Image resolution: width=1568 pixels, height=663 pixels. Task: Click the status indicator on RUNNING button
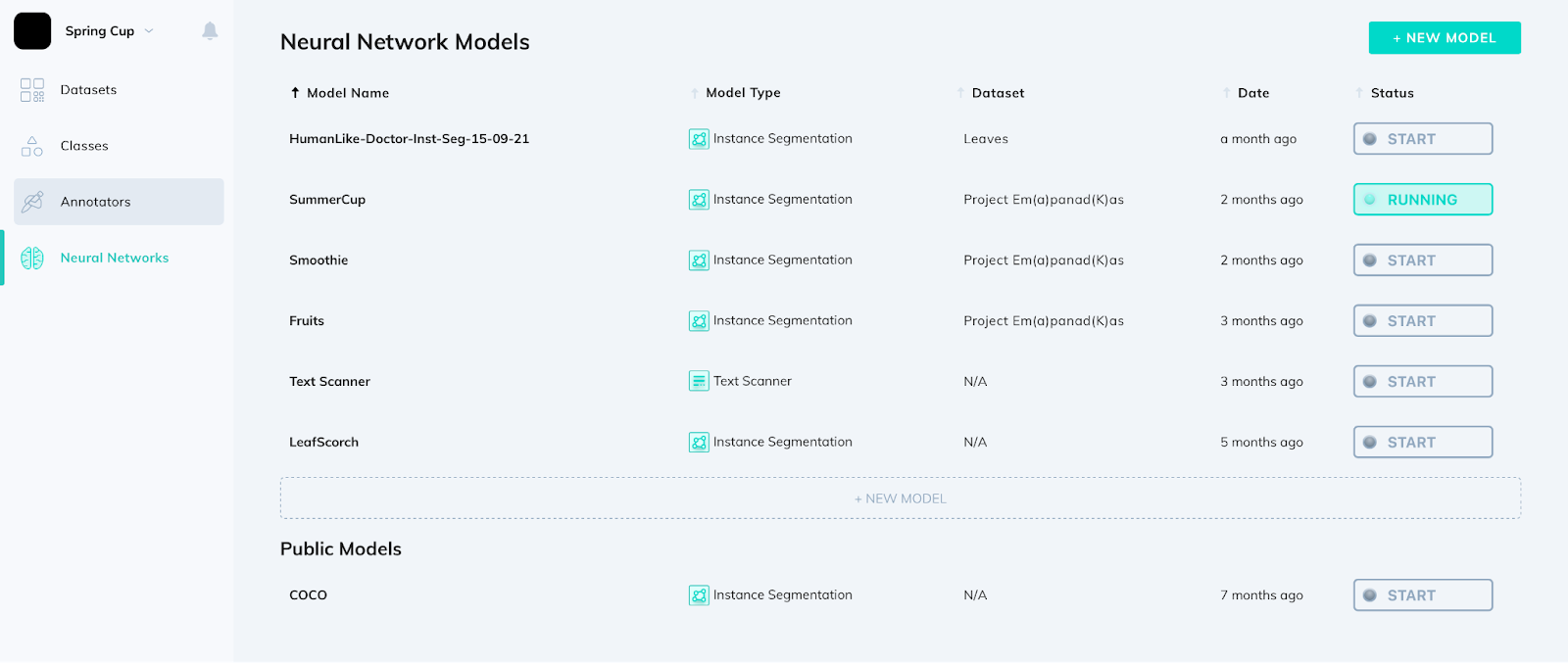coord(1369,199)
